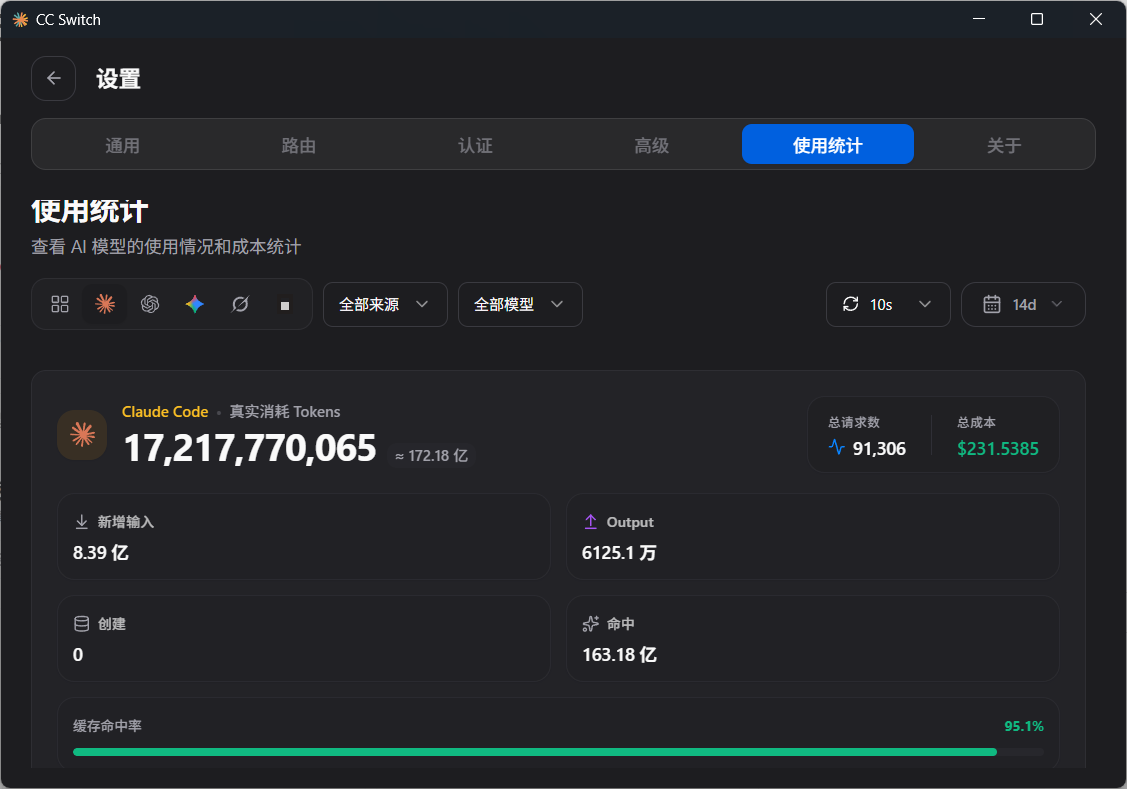The width and height of the screenshot is (1127, 789).
Task: Open the 全部来源 source dropdown
Action: [385, 304]
